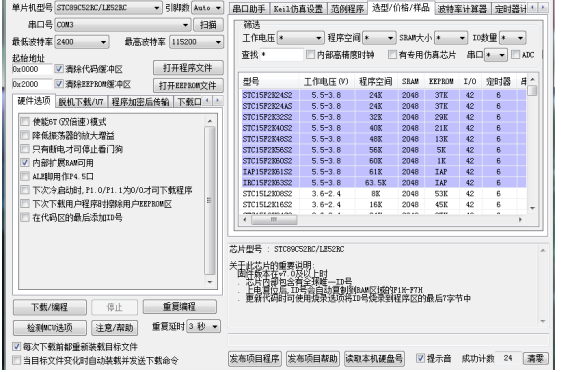Click 重复编程 button
The image size is (576, 372).
tap(179, 307)
